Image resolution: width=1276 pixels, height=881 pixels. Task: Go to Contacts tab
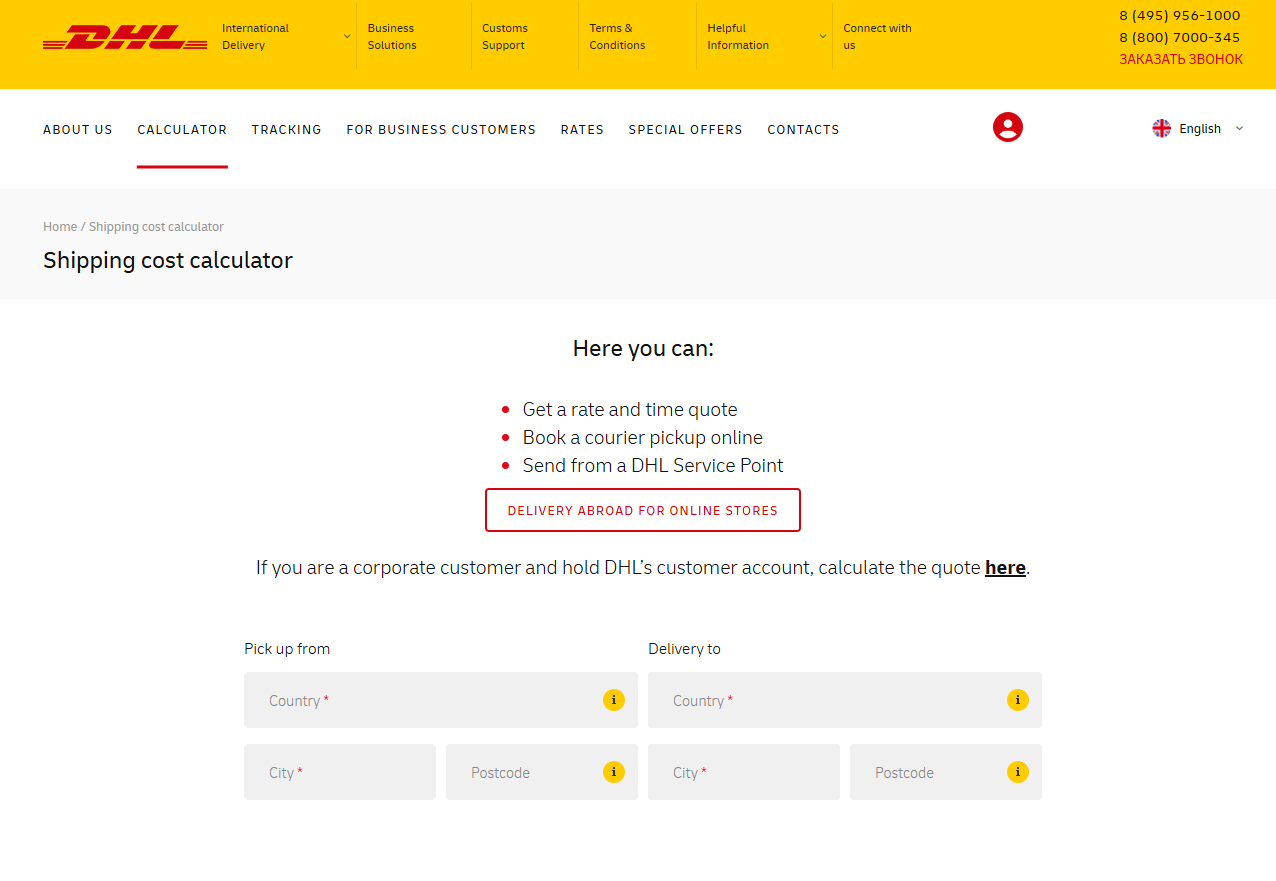pyautogui.click(x=803, y=129)
